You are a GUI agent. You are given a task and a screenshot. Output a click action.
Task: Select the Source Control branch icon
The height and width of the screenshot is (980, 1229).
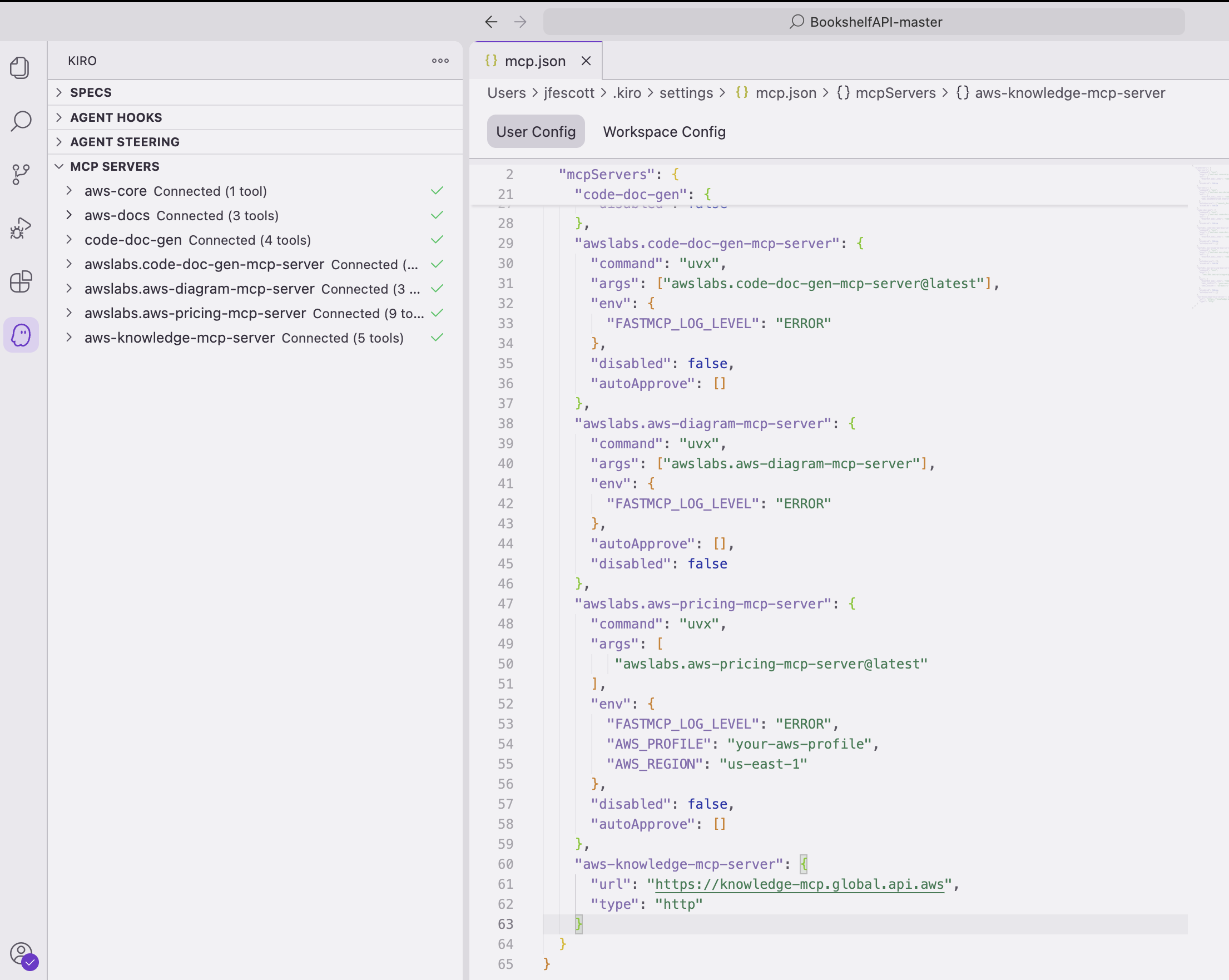click(21, 175)
